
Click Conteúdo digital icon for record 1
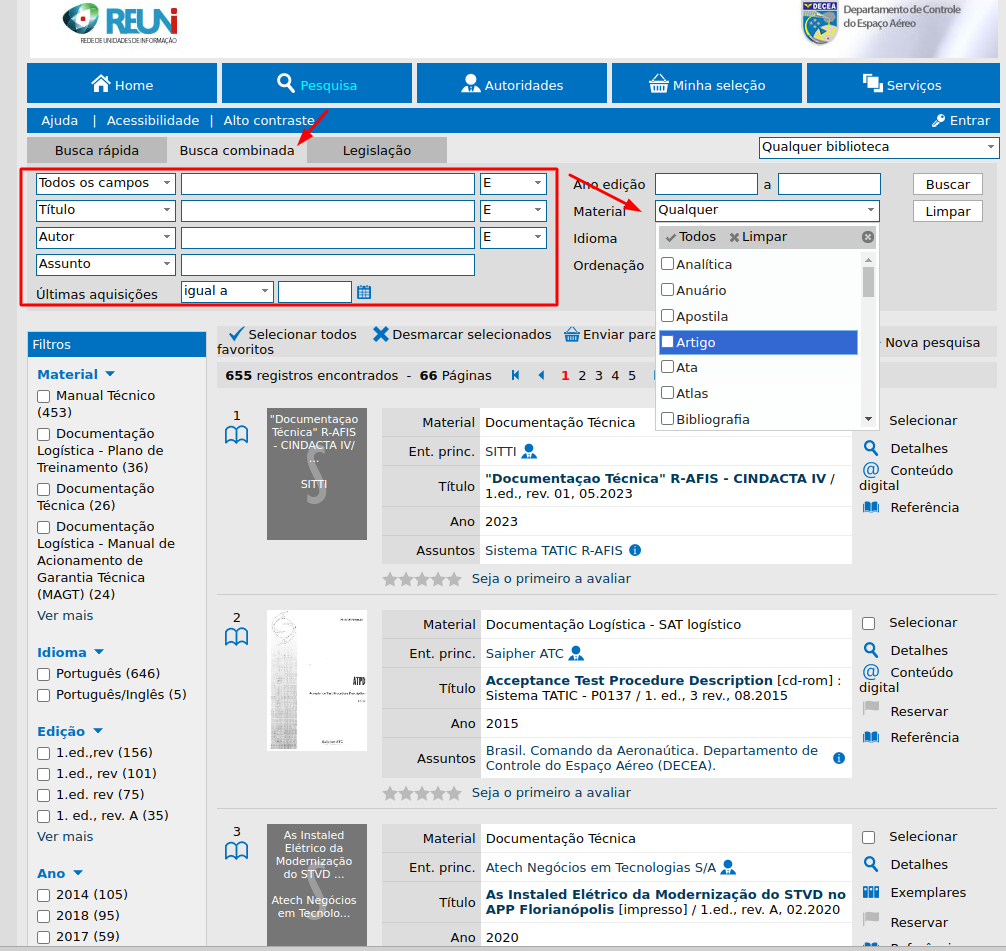pos(871,470)
